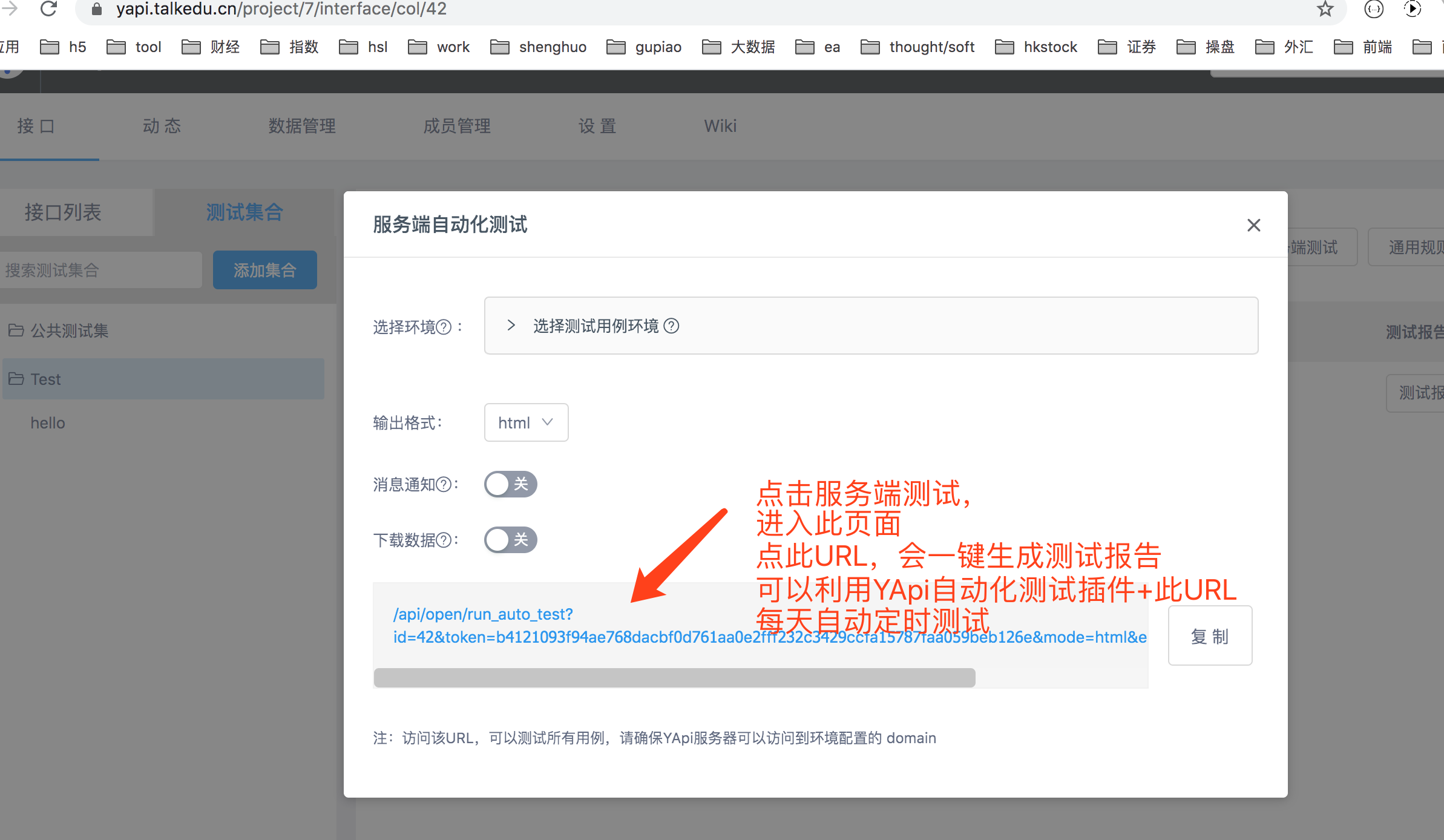1444x840 pixels.
Task: Select the Test collection folder
Action: click(163, 379)
